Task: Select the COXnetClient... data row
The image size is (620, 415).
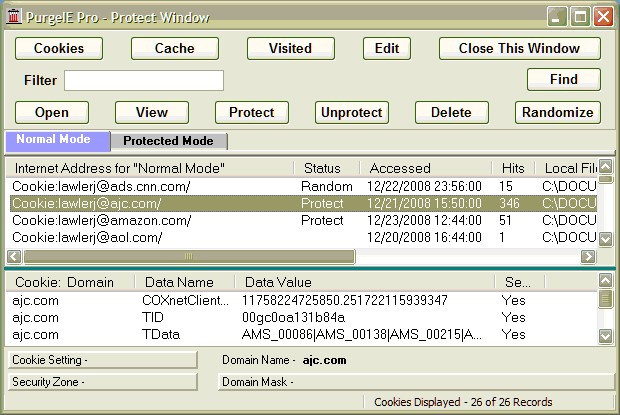Action: (x=301, y=300)
